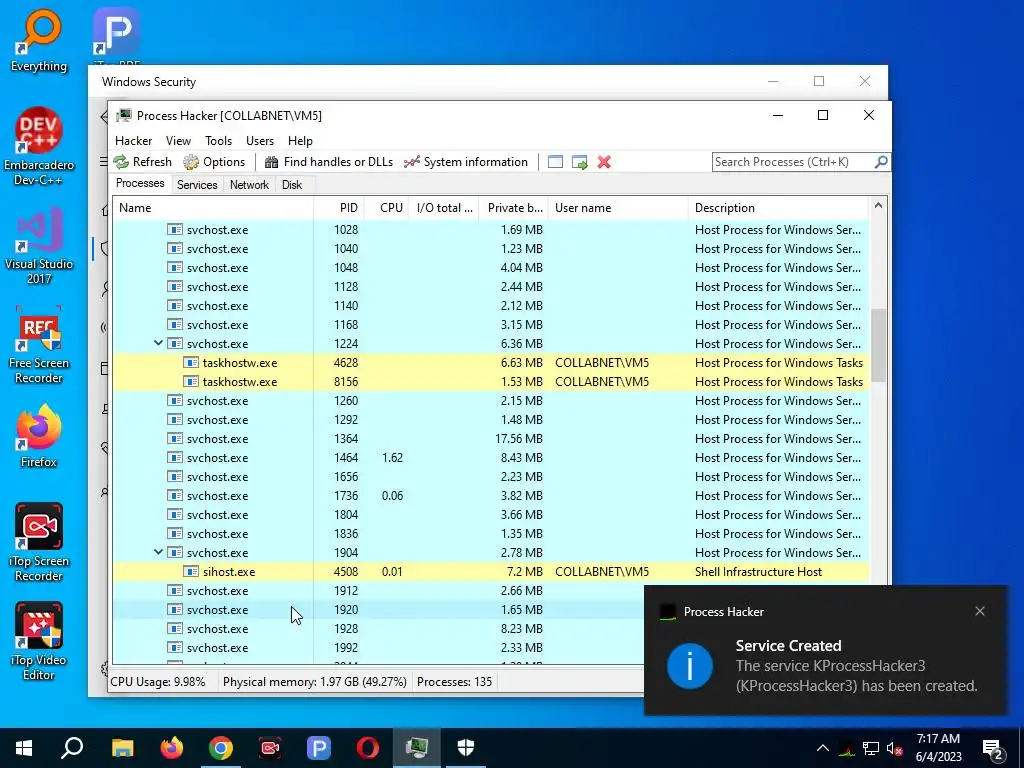
Task: Click the process list vertical scrollbar thumb
Action: [878, 345]
